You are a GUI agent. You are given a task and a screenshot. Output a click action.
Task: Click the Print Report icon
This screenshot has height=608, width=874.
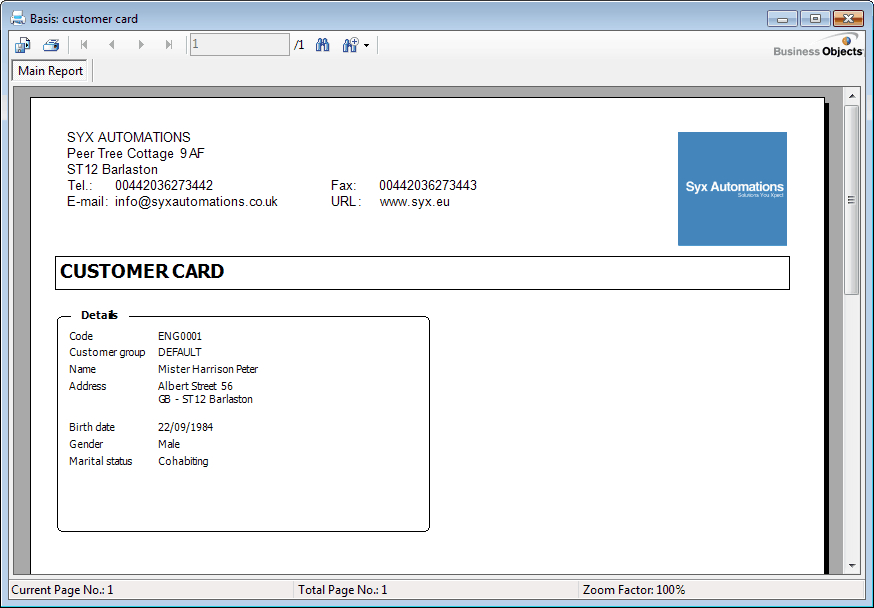51,45
